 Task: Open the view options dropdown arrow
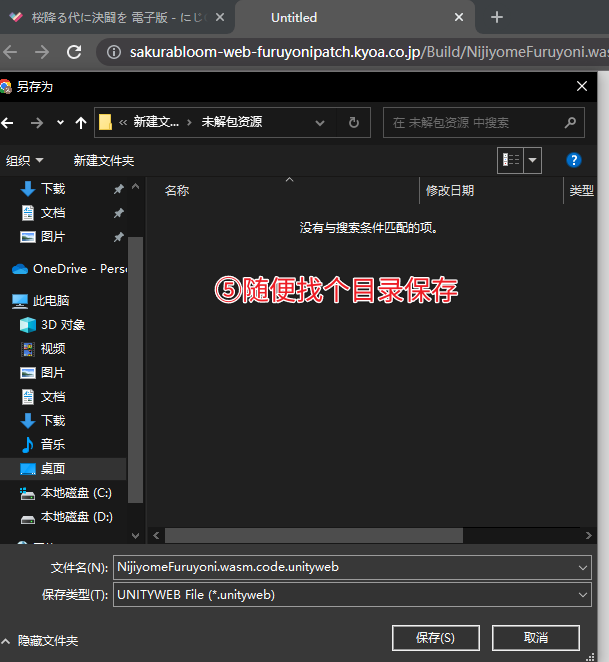coord(533,160)
